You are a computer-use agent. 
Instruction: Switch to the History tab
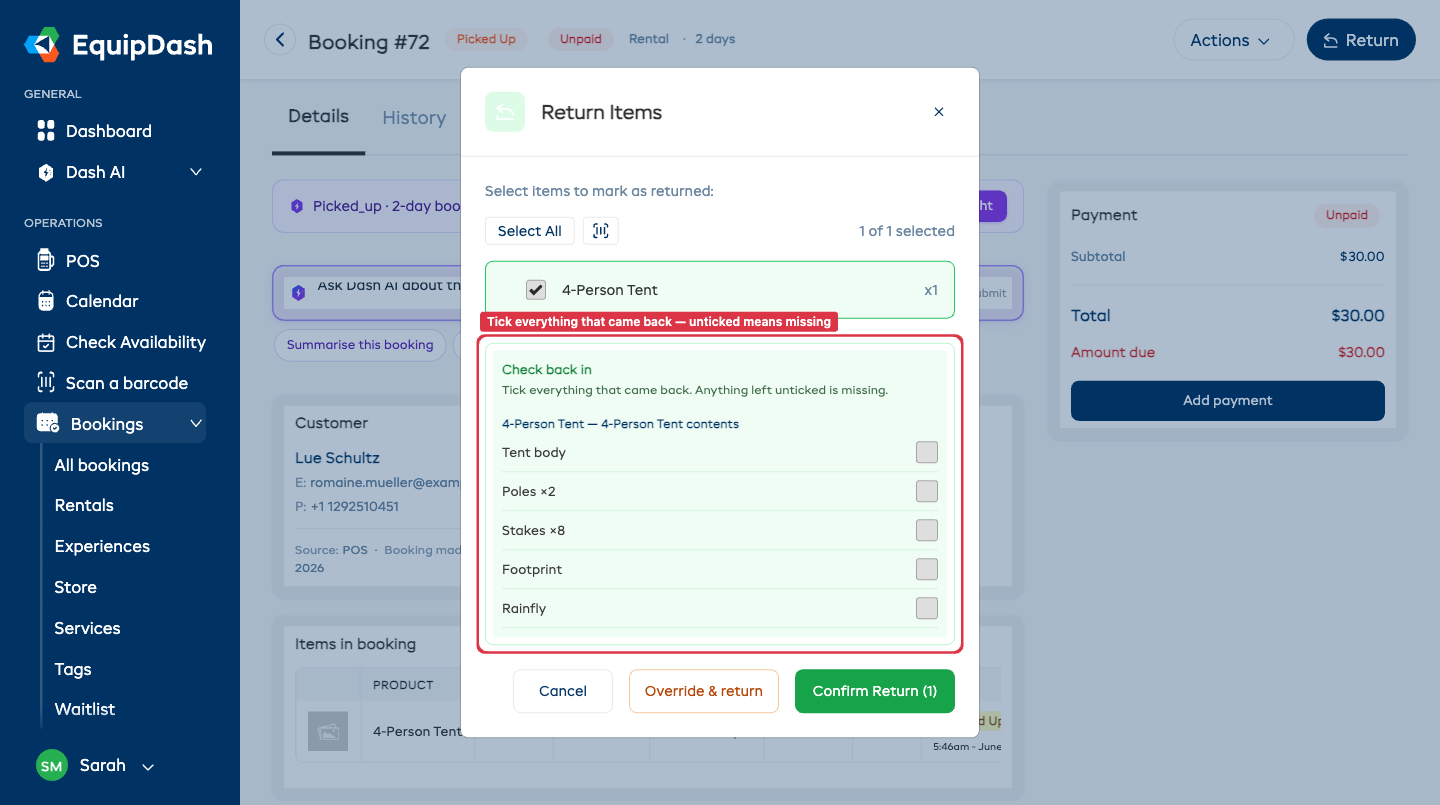pos(414,118)
